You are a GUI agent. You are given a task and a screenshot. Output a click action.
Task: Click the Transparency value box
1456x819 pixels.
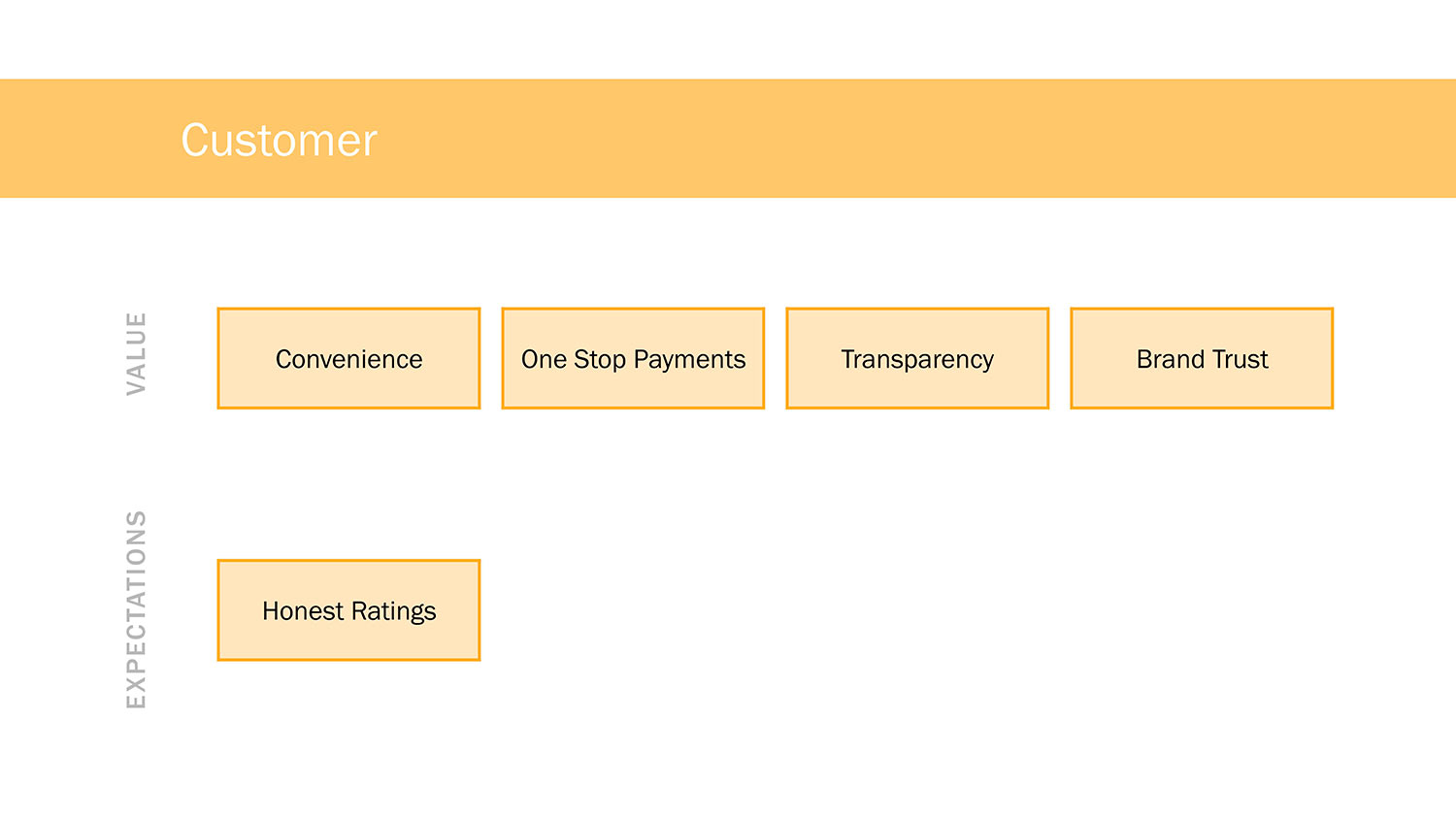pos(917,359)
